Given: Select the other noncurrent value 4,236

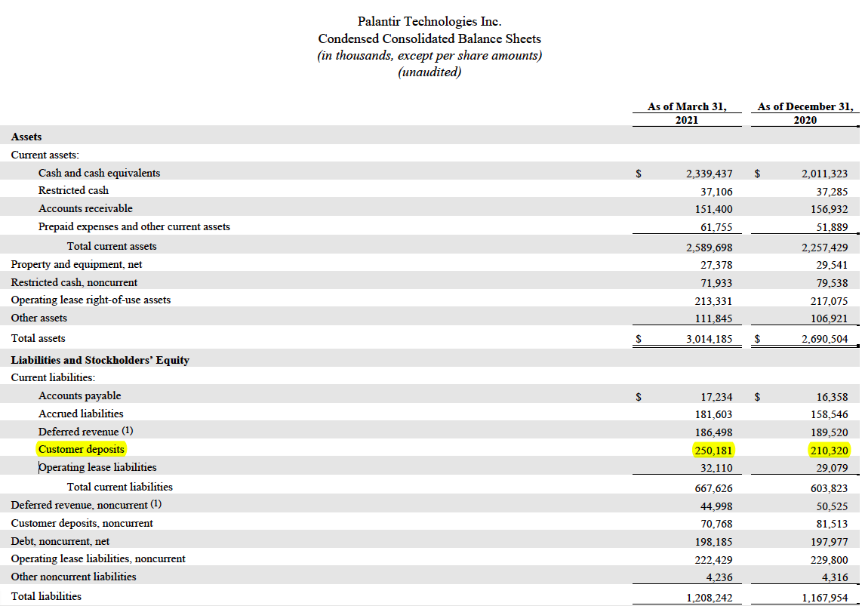Looking at the screenshot, I should [720, 577].
